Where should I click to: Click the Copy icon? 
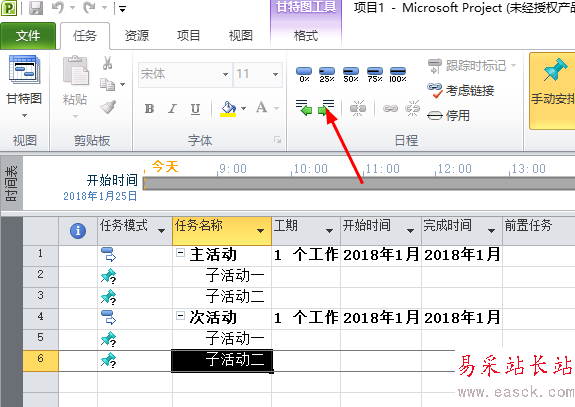[107, 84]
